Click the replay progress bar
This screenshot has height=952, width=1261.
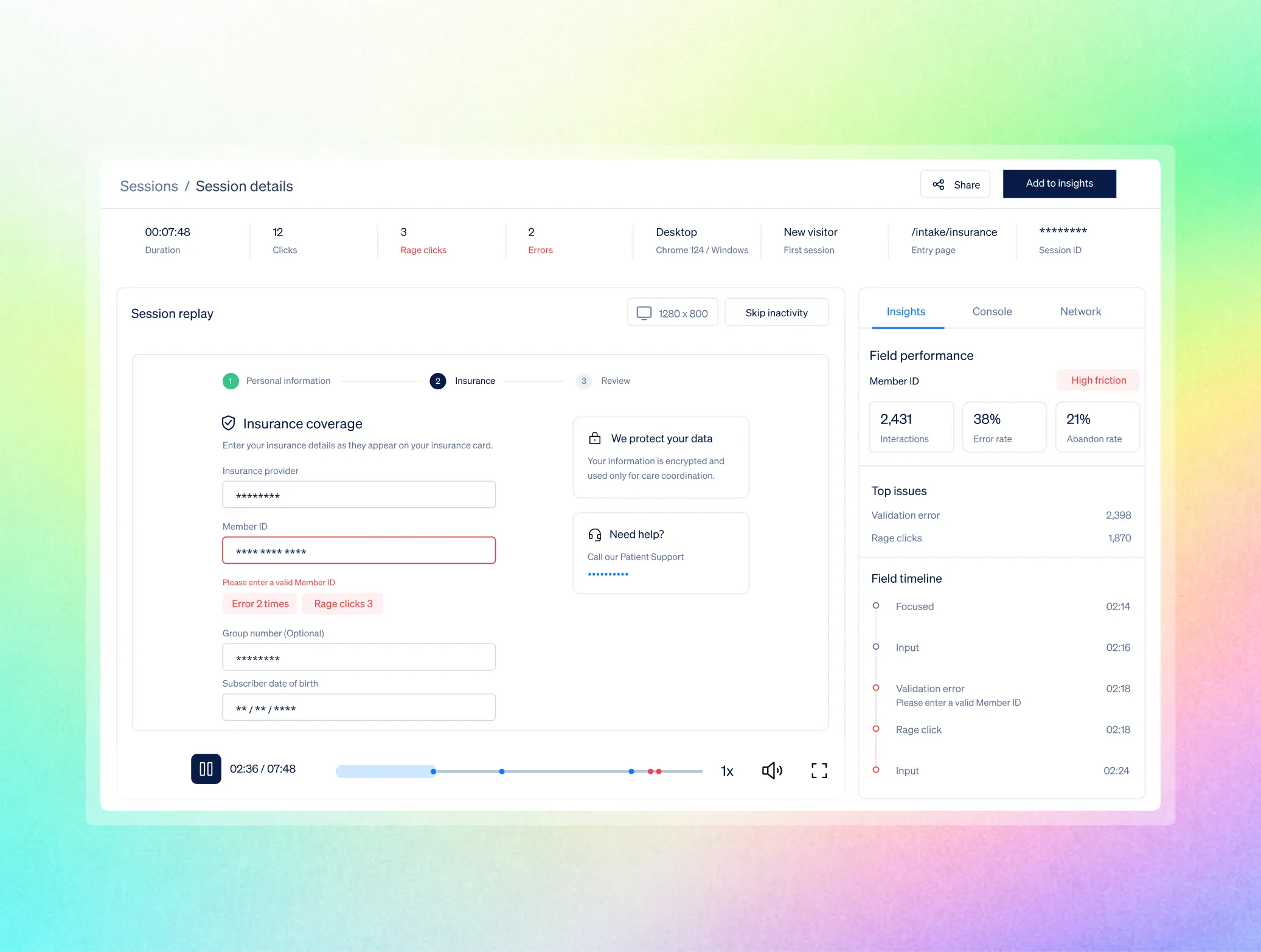click(519, 771)
